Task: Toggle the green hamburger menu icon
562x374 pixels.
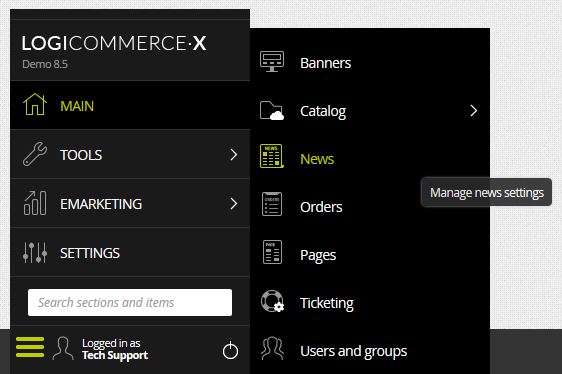Action: pyautogui.click(x=30, y=347)
